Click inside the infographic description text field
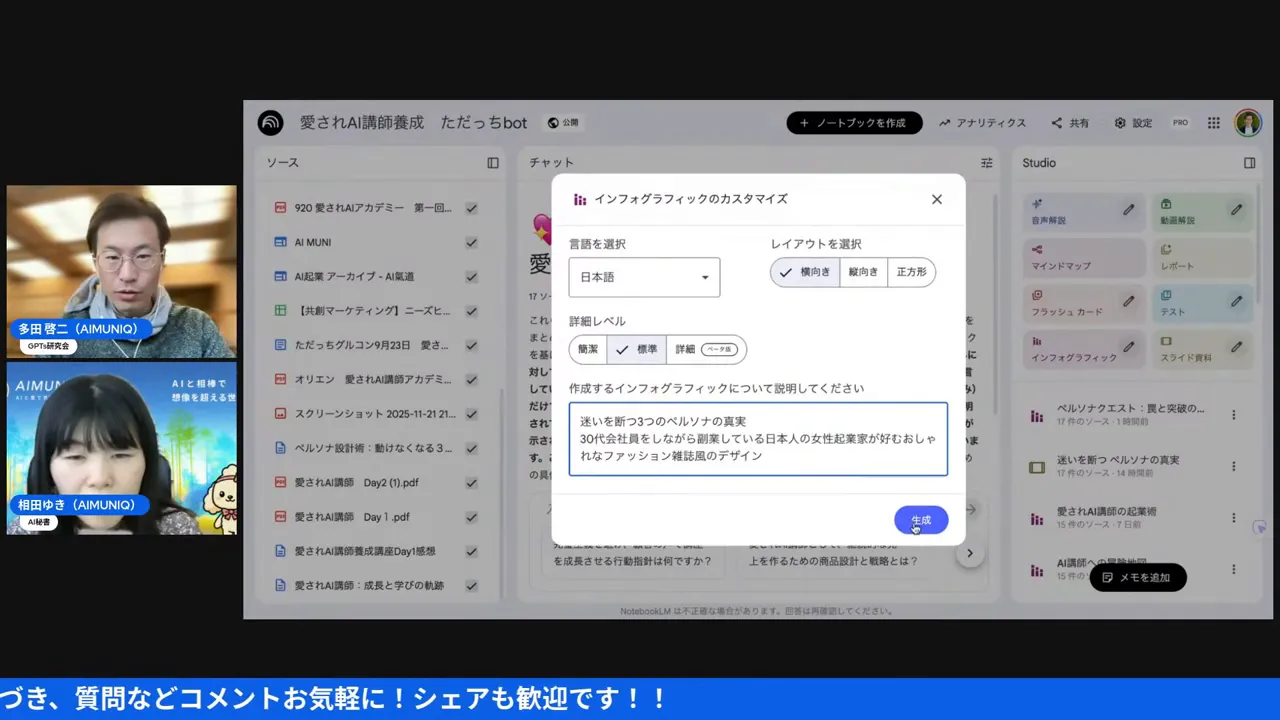The height and width of the screenshot is (720, 1280). 757,440
